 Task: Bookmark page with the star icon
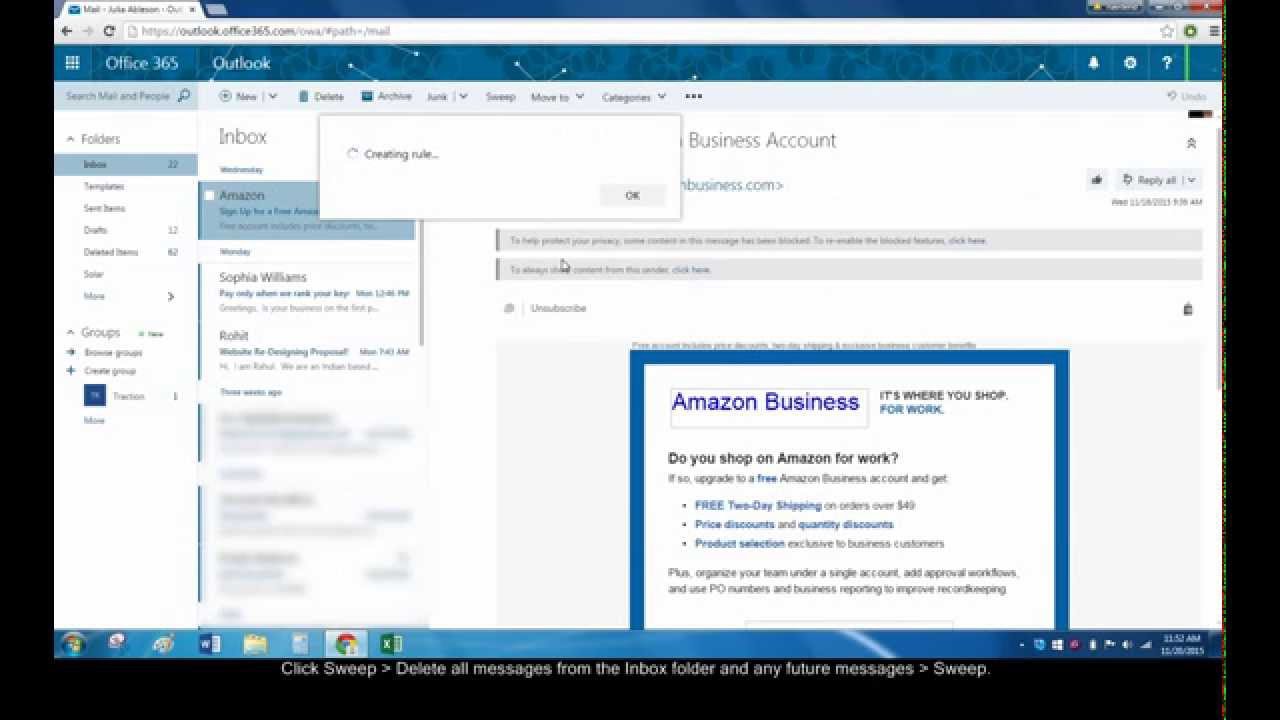pos(1167,31)
